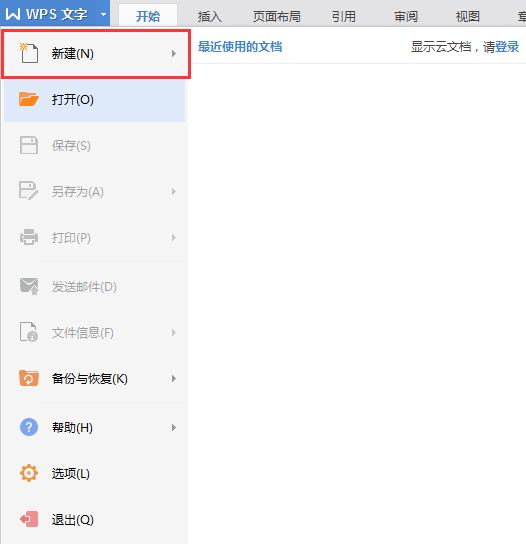Click the 显示云文档，请 text

click(x=453, y=46)
